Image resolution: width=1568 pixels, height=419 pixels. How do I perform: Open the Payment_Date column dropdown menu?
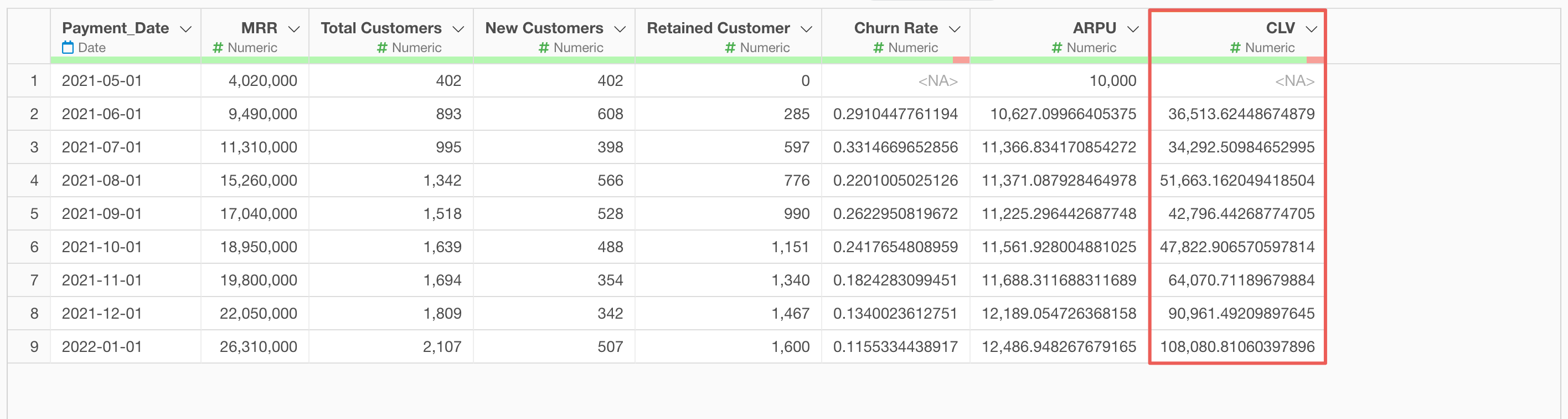pos(186,29)
